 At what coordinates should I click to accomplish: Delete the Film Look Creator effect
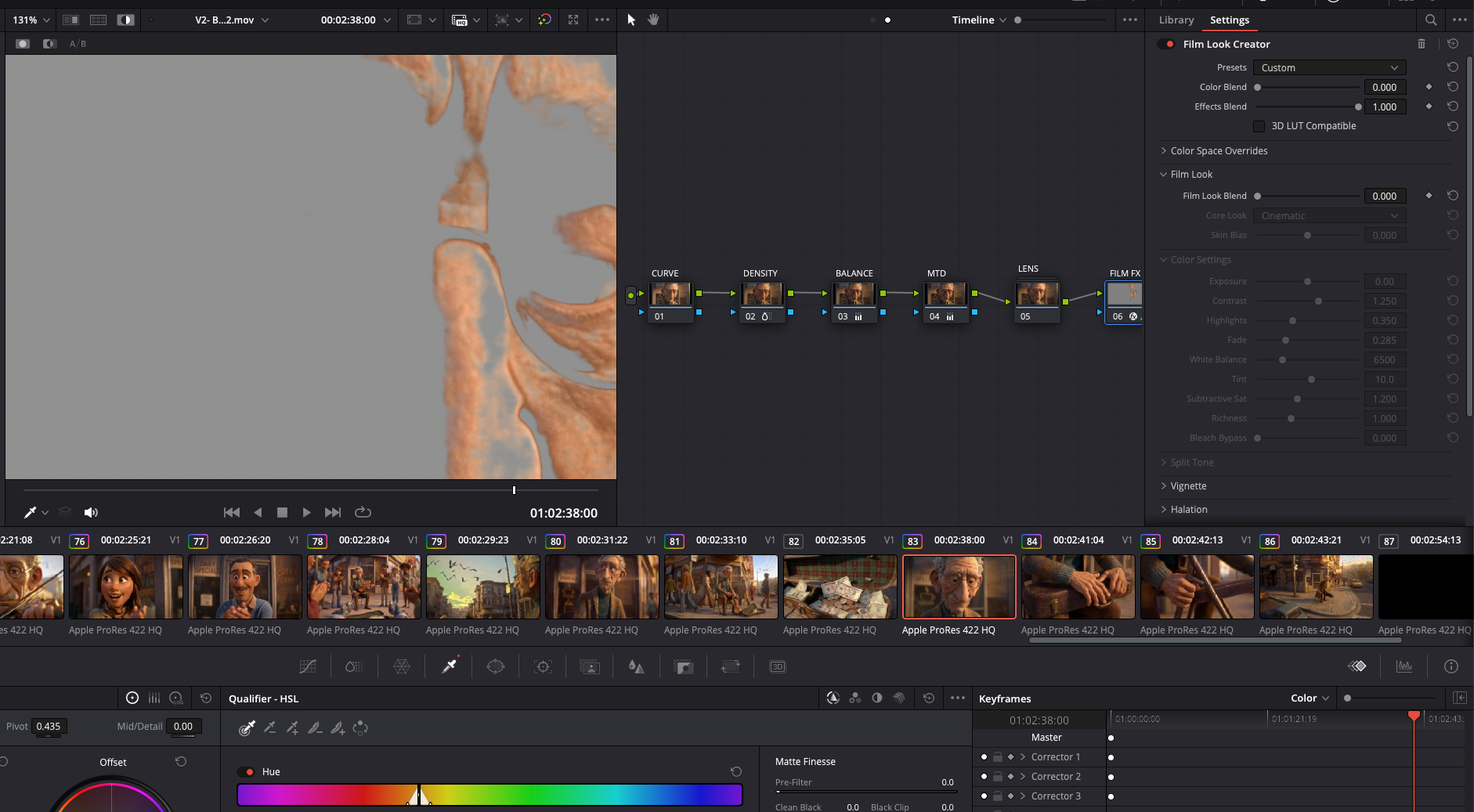[1422, 44]
